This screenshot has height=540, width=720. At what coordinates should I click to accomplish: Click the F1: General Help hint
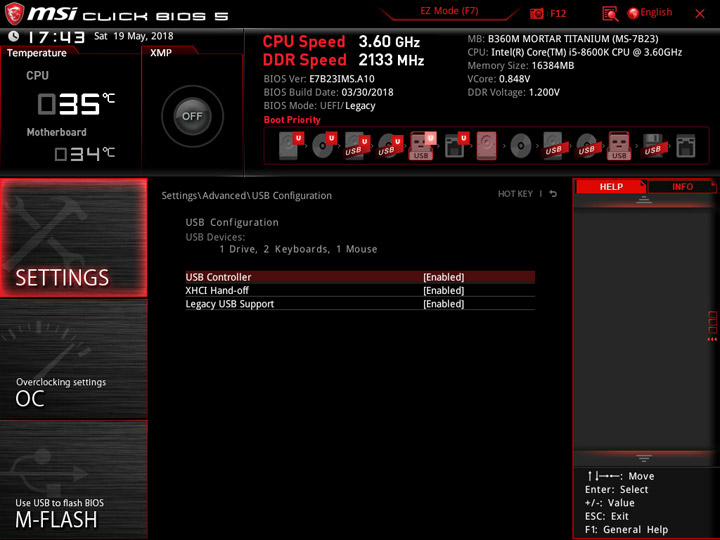626,529
